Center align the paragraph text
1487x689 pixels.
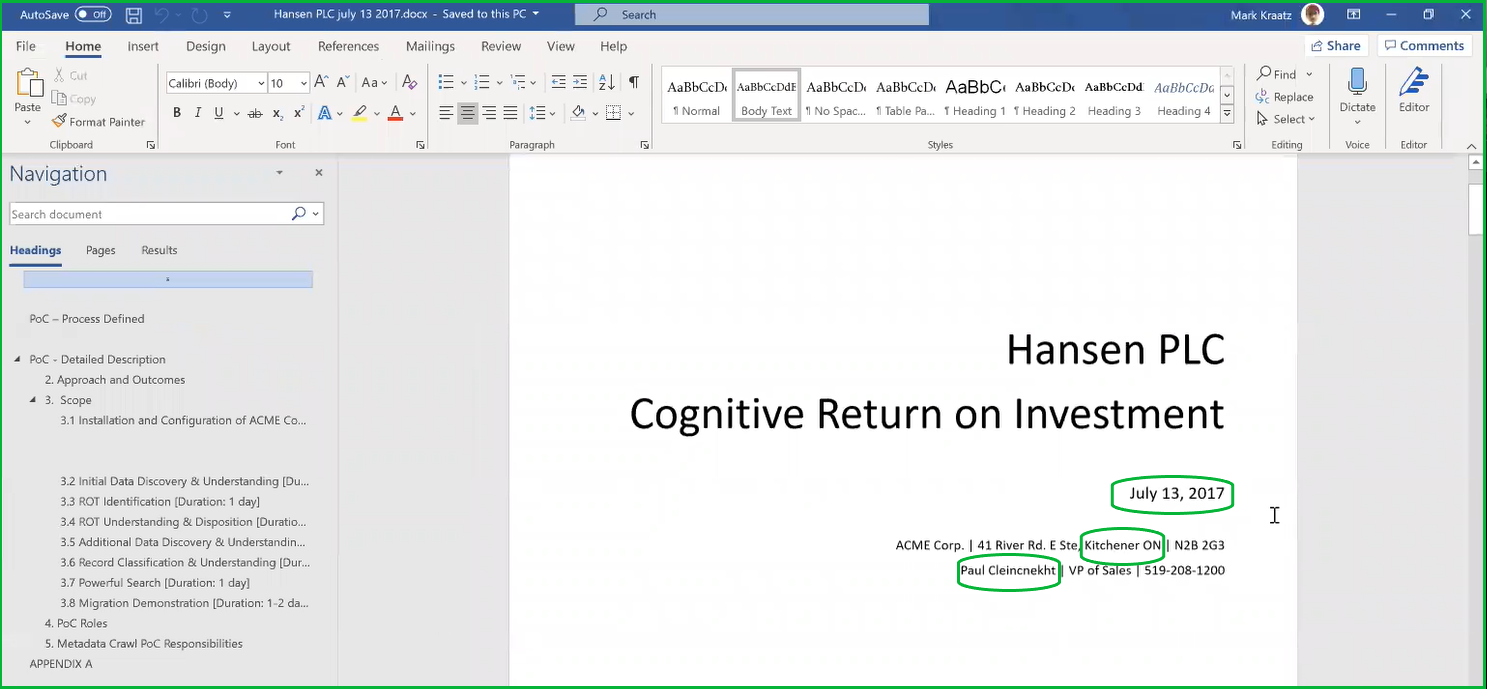(x=468, y=113)
